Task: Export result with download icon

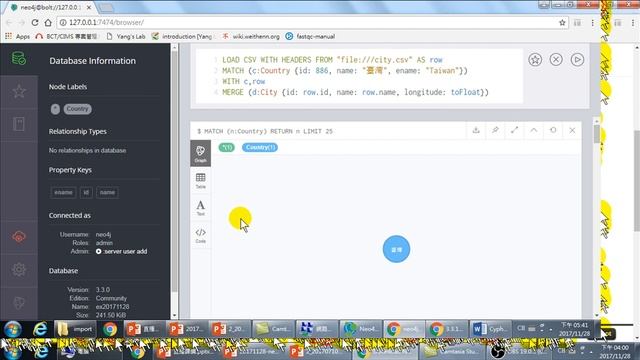Action: (476, 131)
